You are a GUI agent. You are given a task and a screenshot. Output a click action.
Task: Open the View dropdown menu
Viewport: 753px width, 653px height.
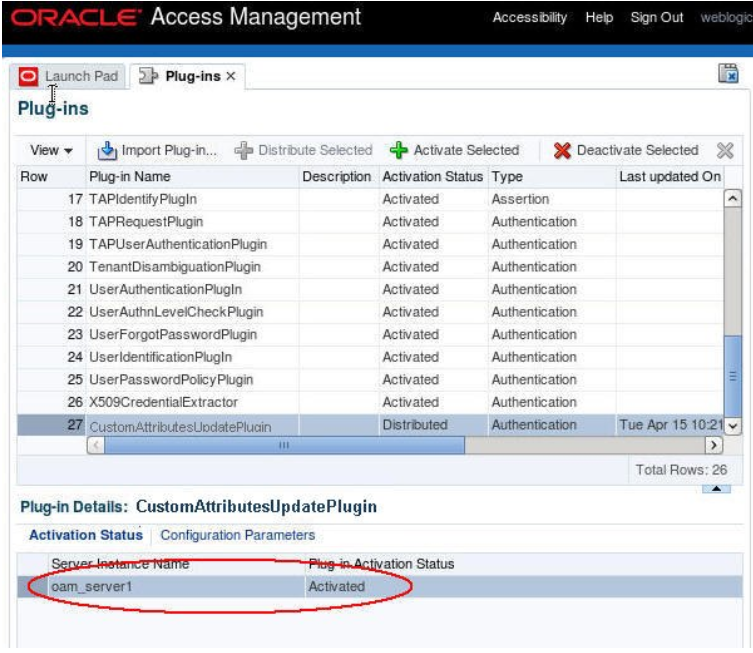click(51, 150)
